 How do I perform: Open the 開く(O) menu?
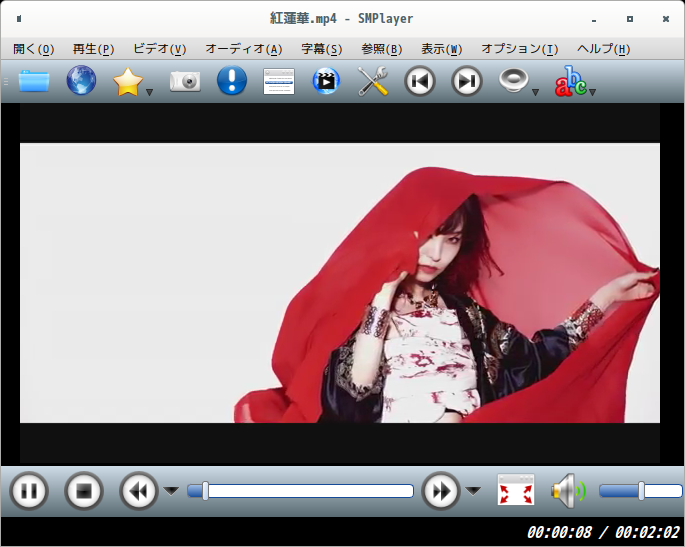(34, 49)
